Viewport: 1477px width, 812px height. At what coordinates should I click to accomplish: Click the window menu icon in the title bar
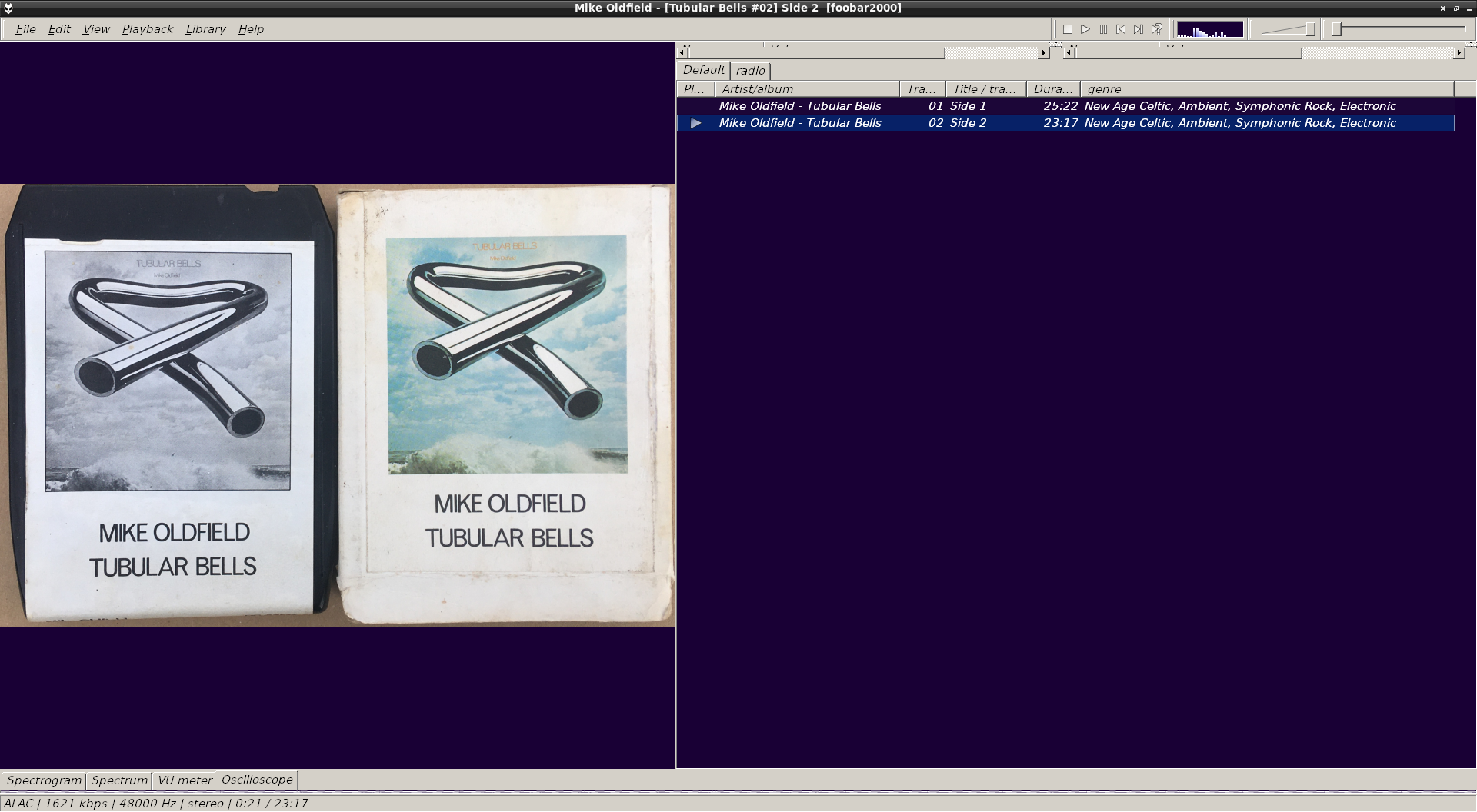[x=8, y=8]
